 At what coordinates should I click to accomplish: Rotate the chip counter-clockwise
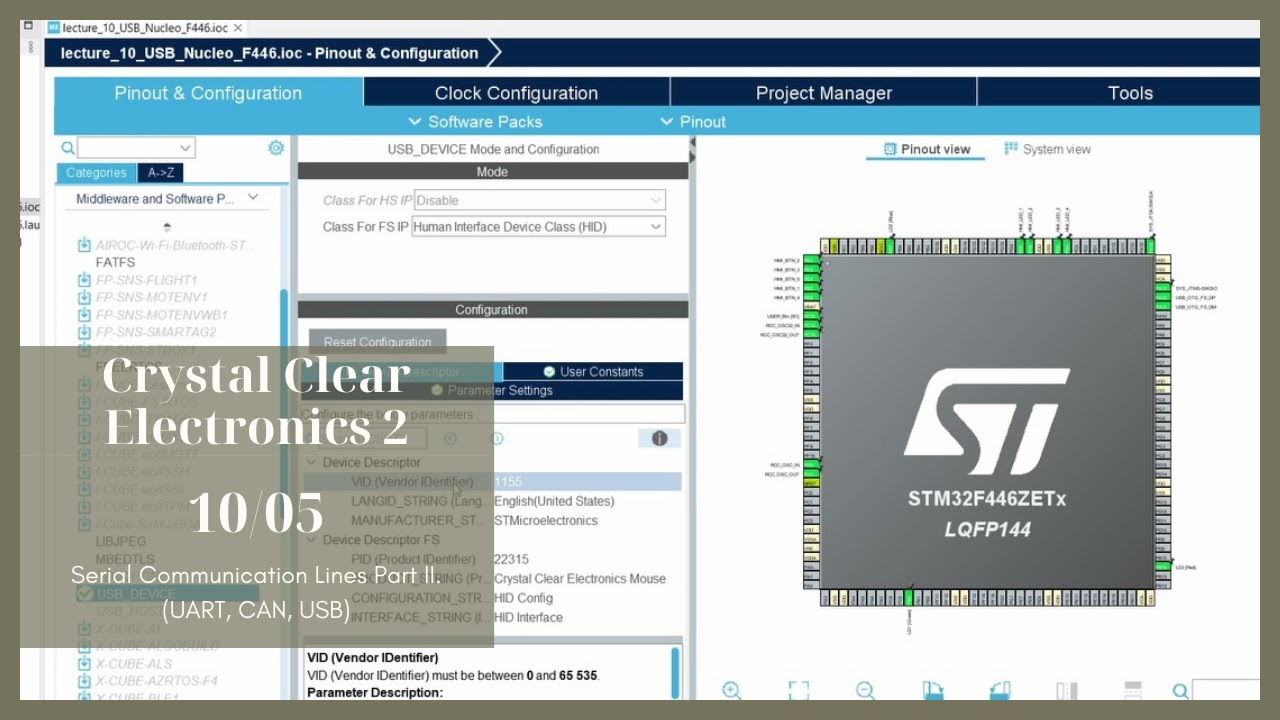[x=1000, y=691]
